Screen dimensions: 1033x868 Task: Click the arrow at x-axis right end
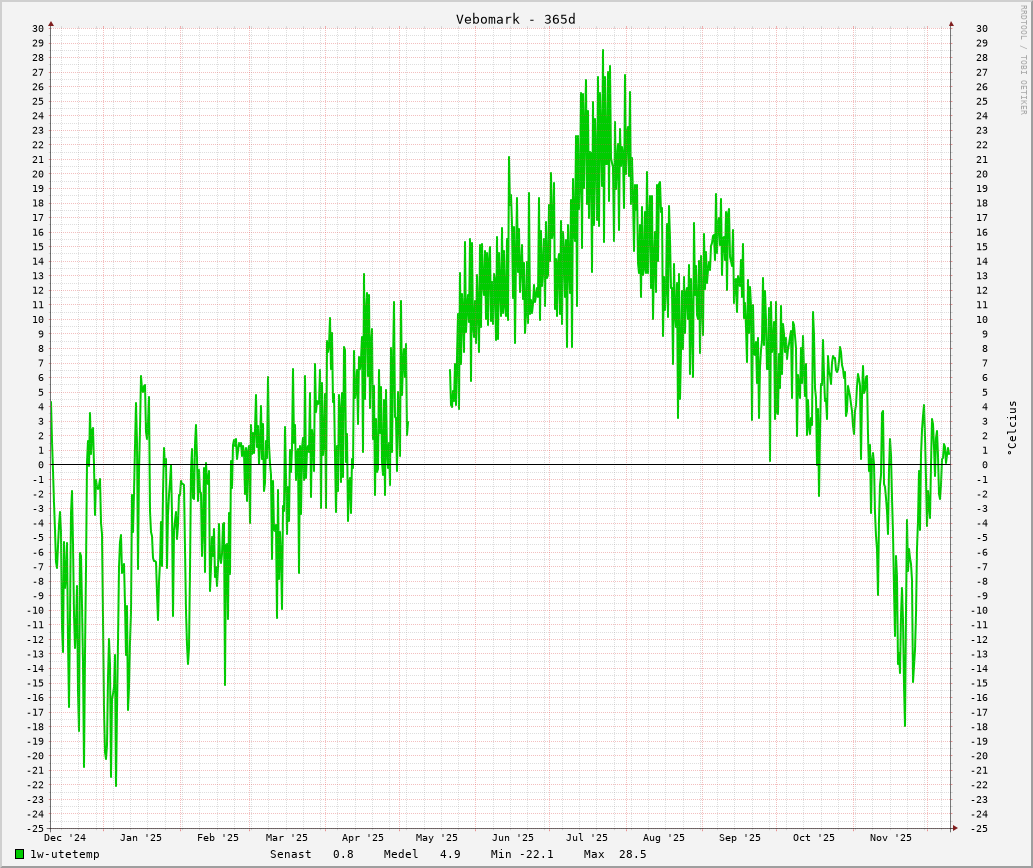coord(955,828)
